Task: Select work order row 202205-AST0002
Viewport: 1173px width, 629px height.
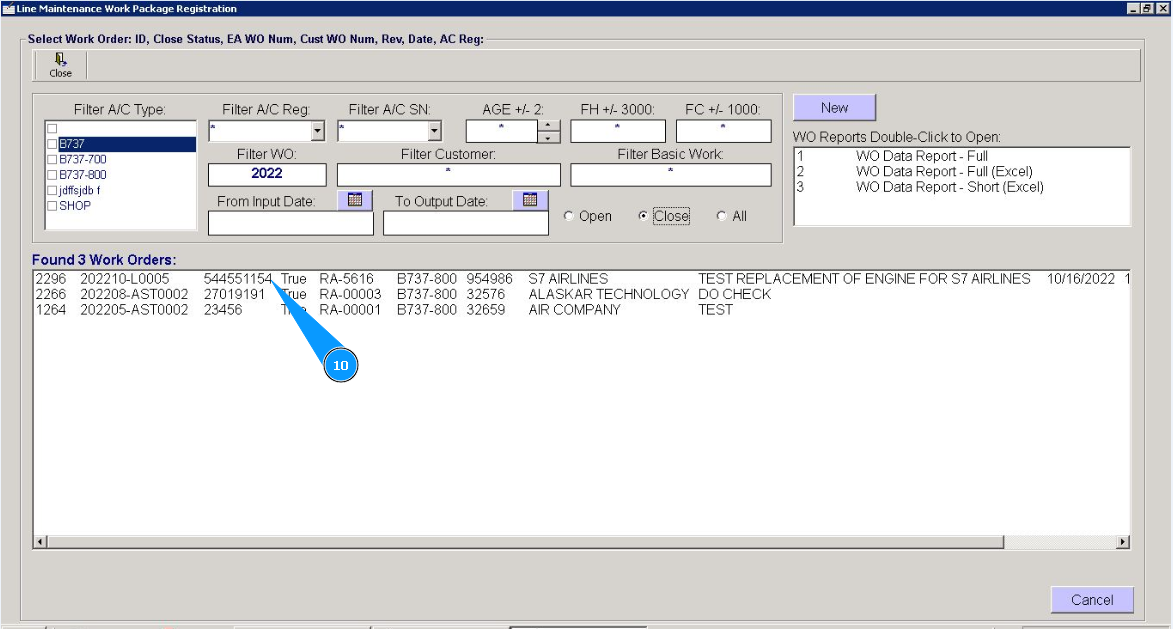Action: coord(581,310)
